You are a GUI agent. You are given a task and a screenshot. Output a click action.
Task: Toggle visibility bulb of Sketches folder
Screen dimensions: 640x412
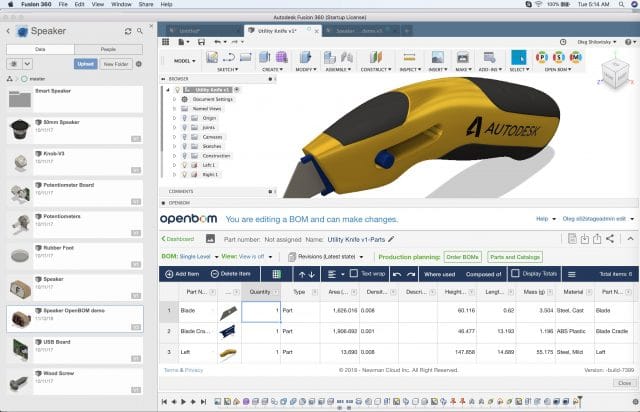pyautogui.click(x=184, y=146)
